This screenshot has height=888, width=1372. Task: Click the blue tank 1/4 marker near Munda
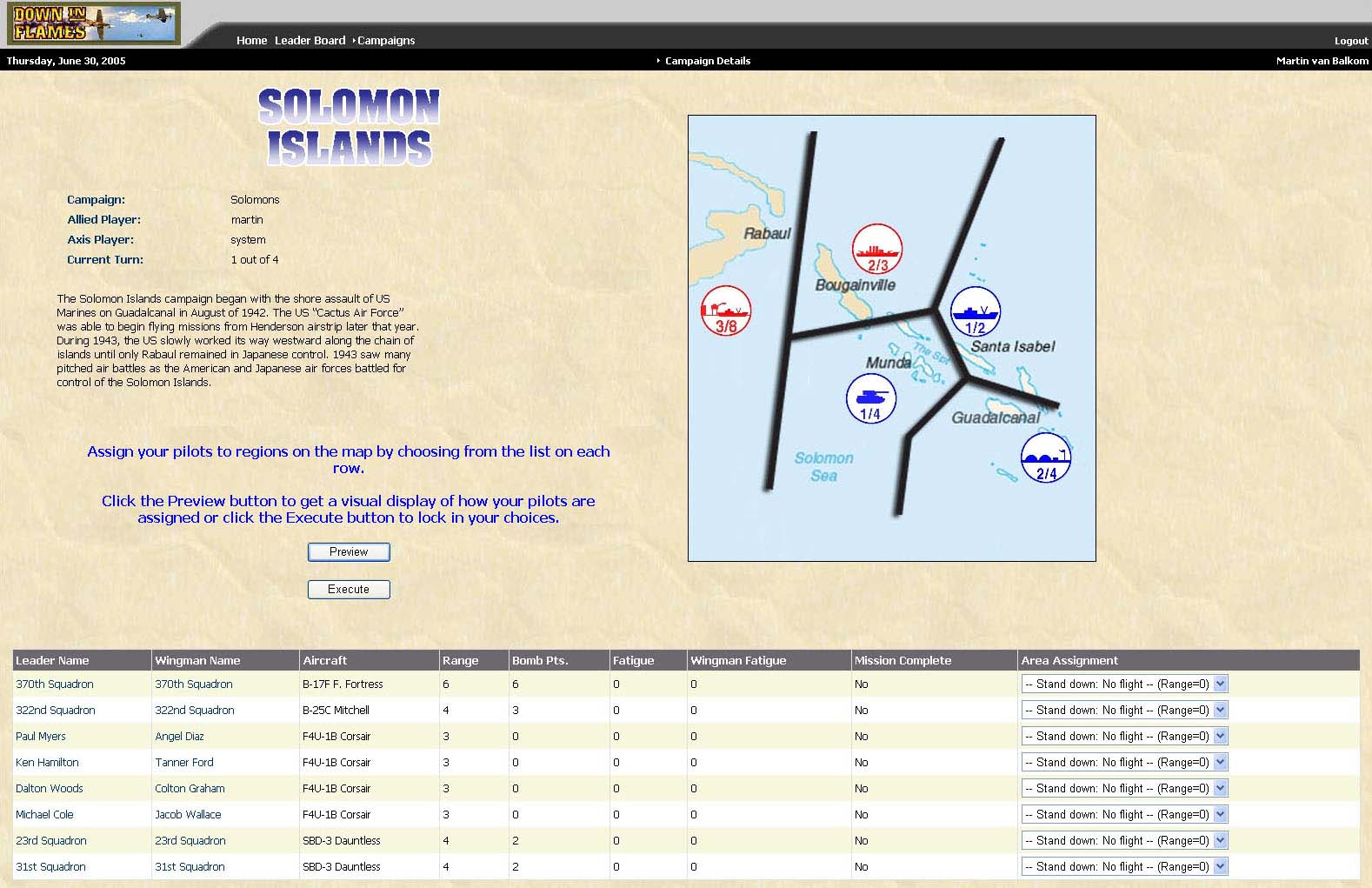click(870, 398)
